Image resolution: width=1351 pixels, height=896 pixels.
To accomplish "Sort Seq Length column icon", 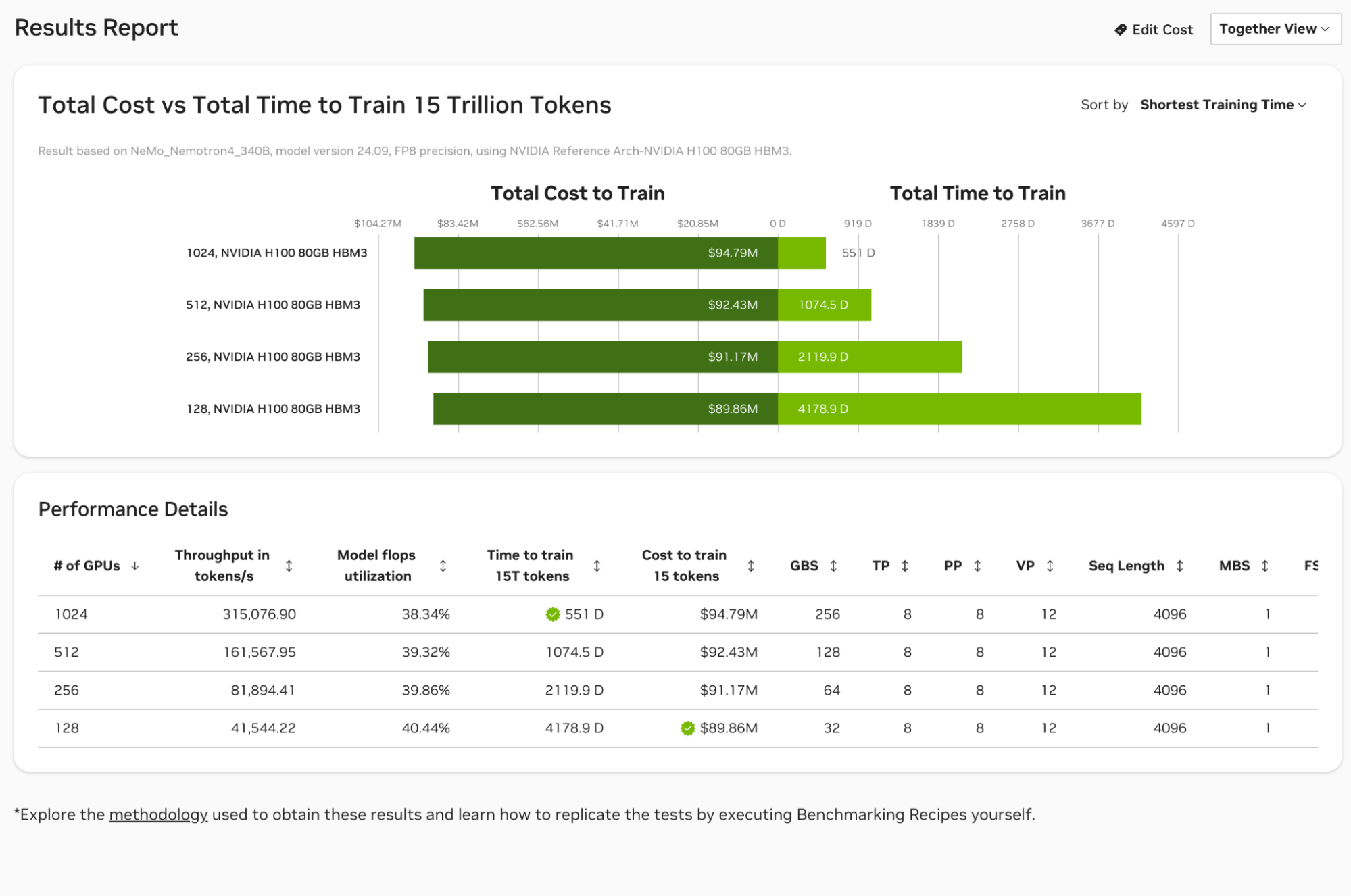I will point(1179,566).
